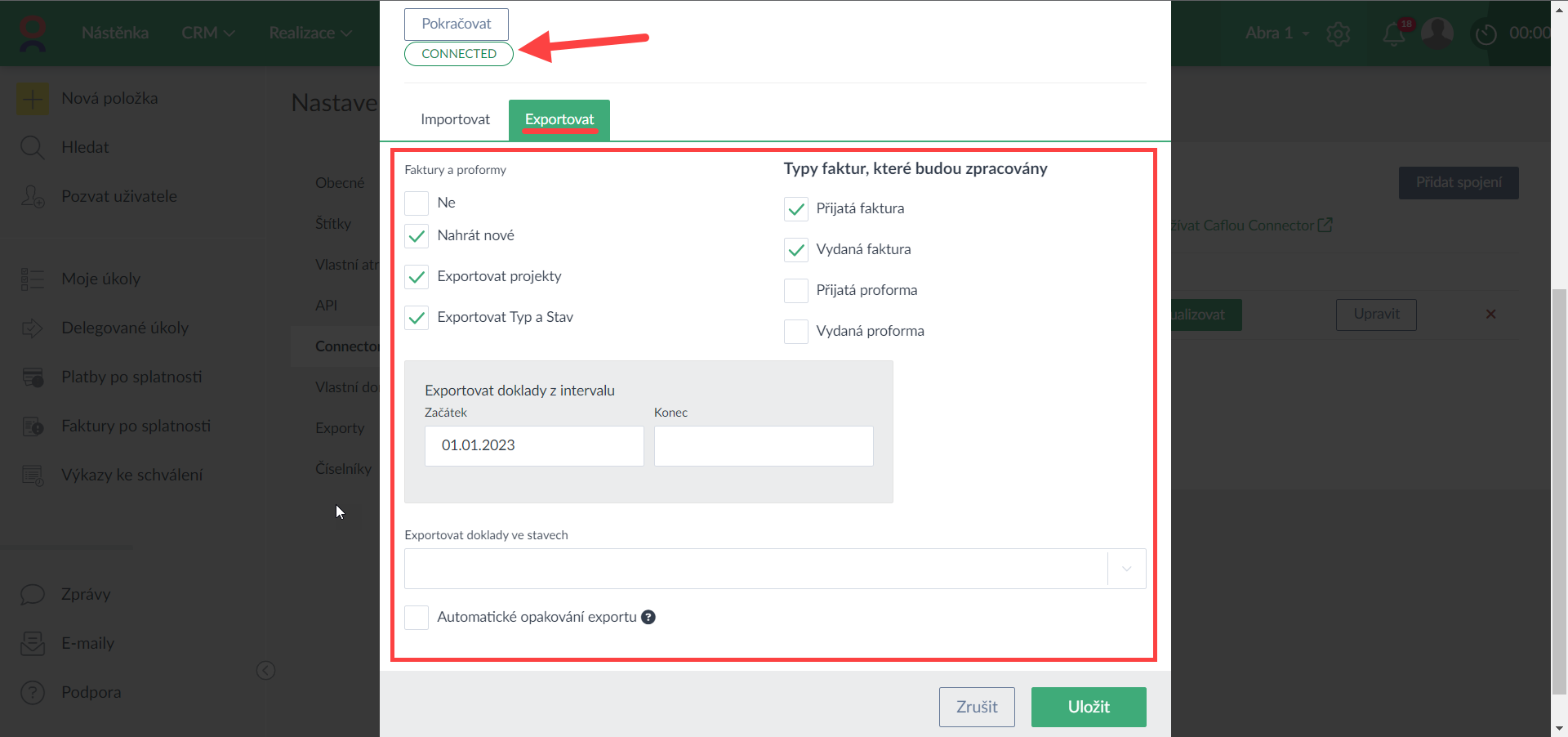Enable Přijatá proforma checkbox

point(795,291)
